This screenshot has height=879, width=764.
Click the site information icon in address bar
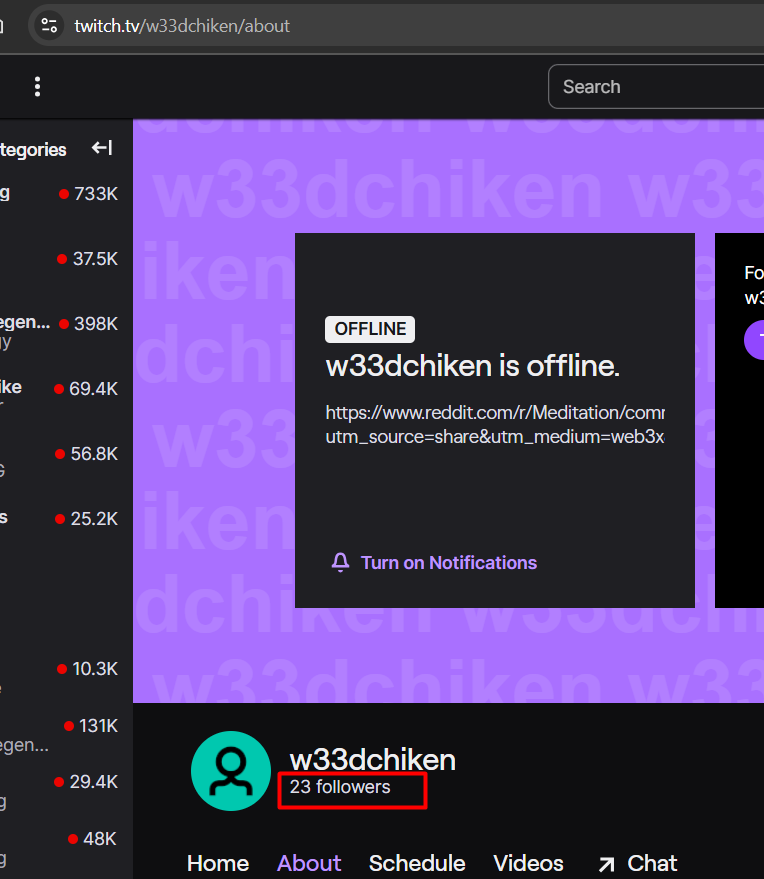49,26
